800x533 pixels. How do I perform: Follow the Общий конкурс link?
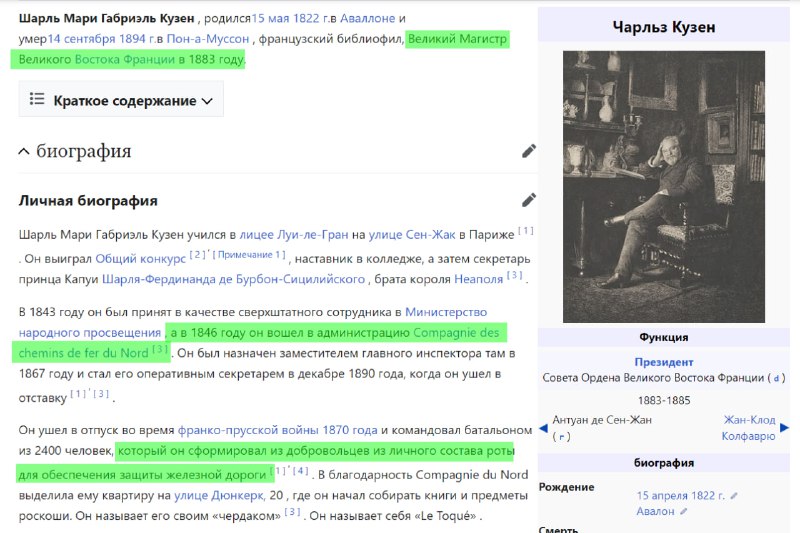tap(141, 259)
